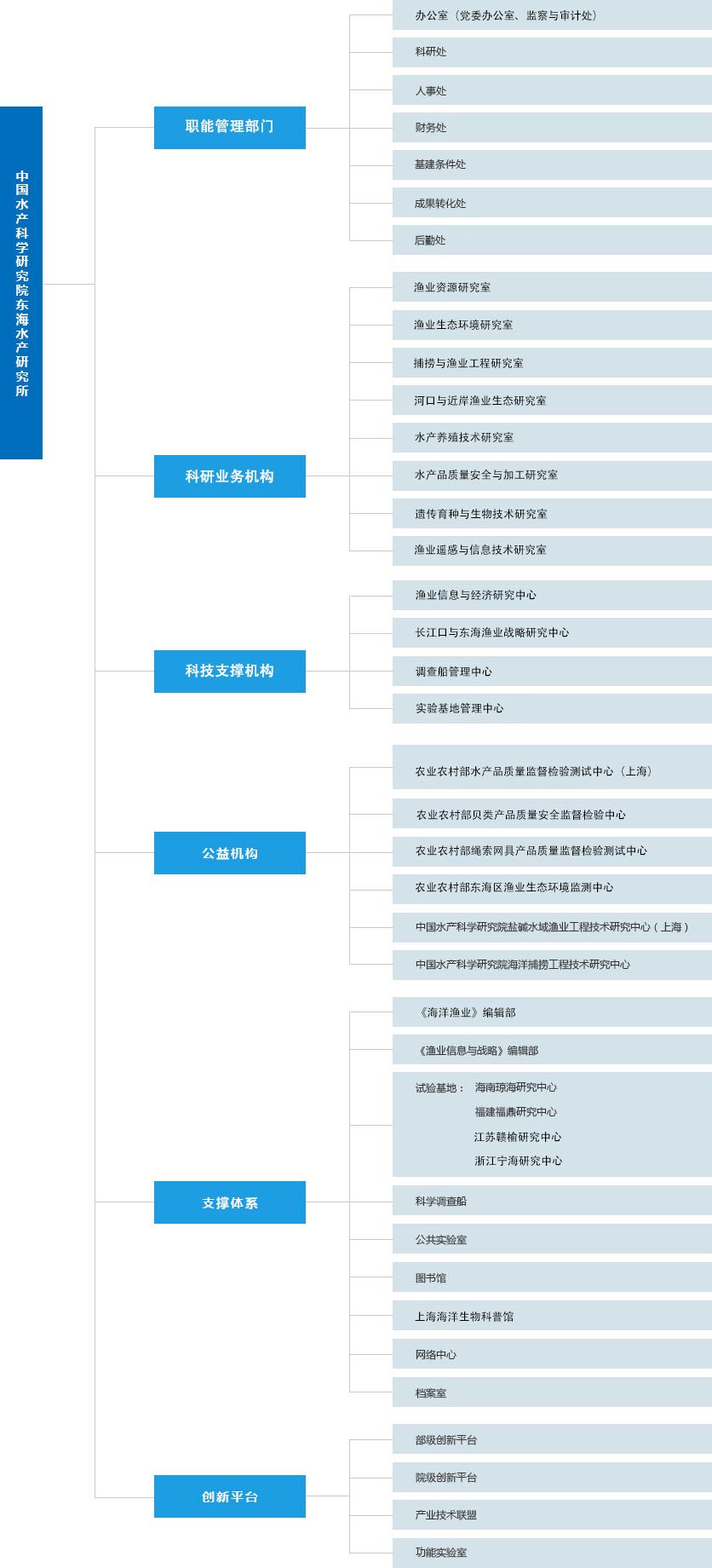Open 渔业遥感与信息技术研究室
The height and width of the screenshot is (1568, 712).
point(552,551)
